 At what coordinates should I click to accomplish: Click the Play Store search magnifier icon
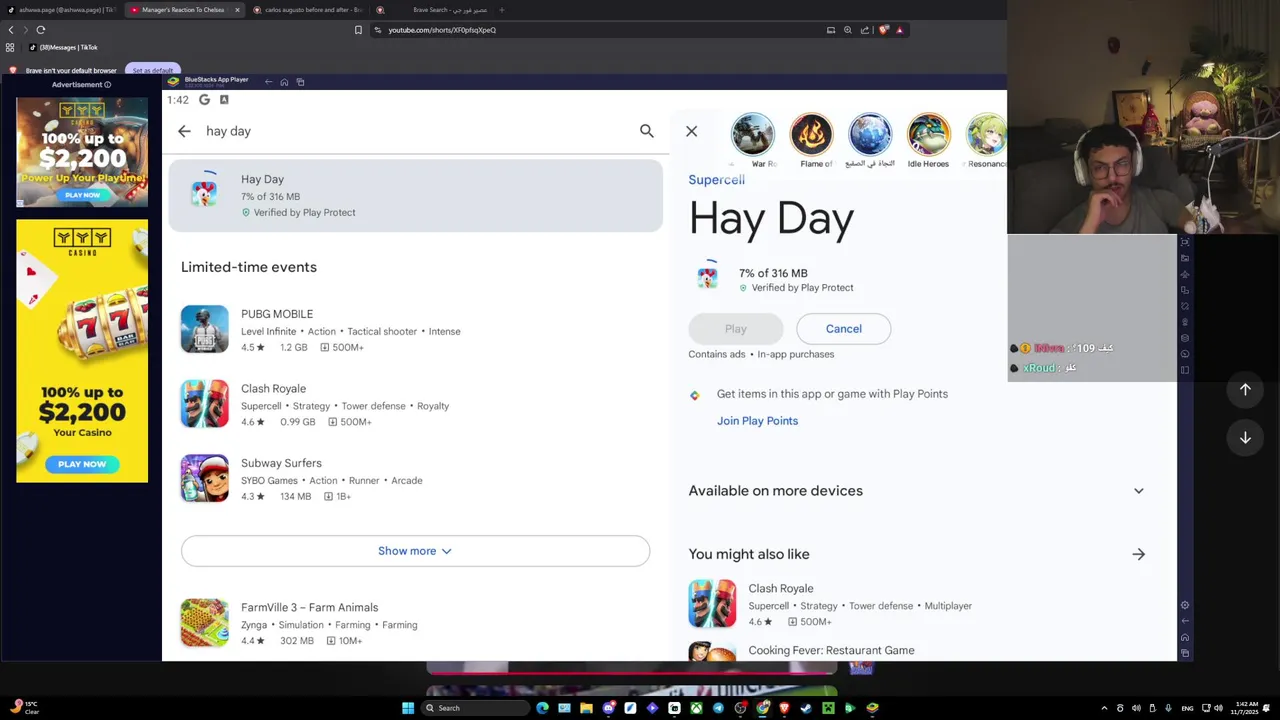[647, 131]
